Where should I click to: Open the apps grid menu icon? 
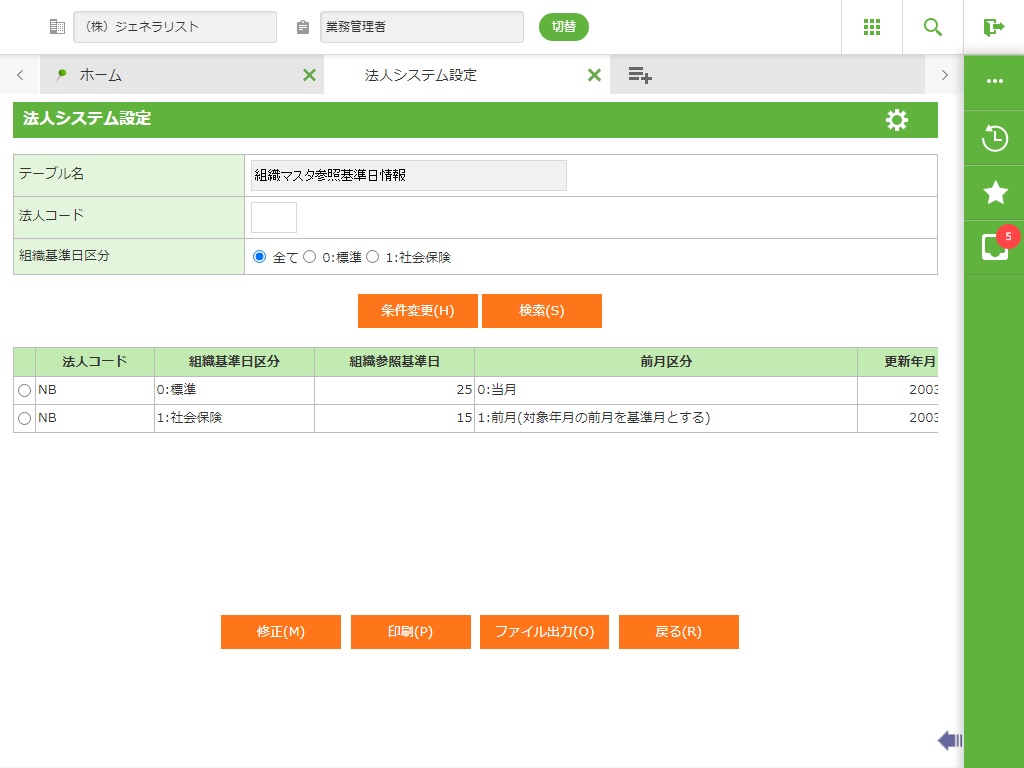click(872, 27)
